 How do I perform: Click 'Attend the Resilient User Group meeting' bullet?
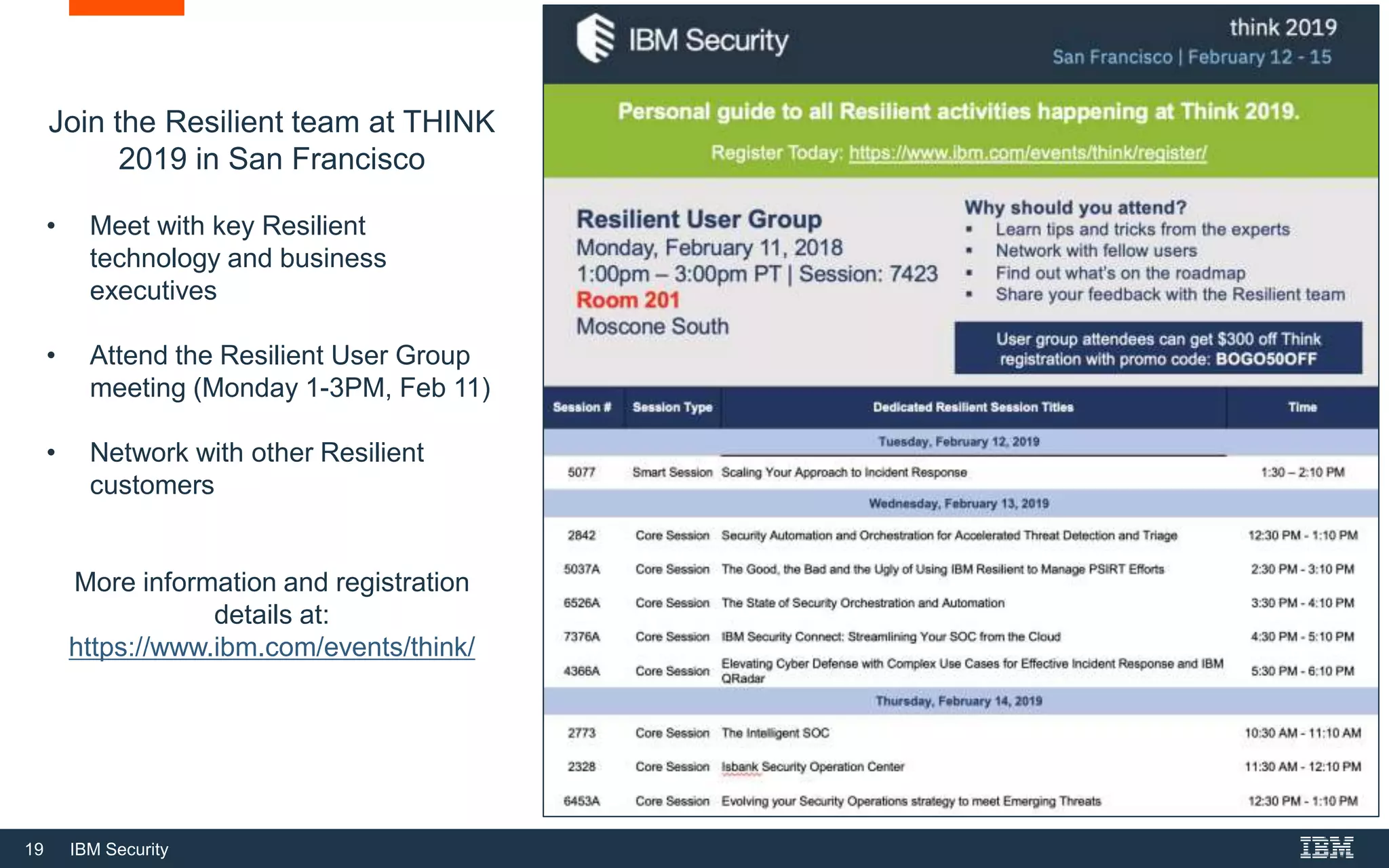point(290,372)
